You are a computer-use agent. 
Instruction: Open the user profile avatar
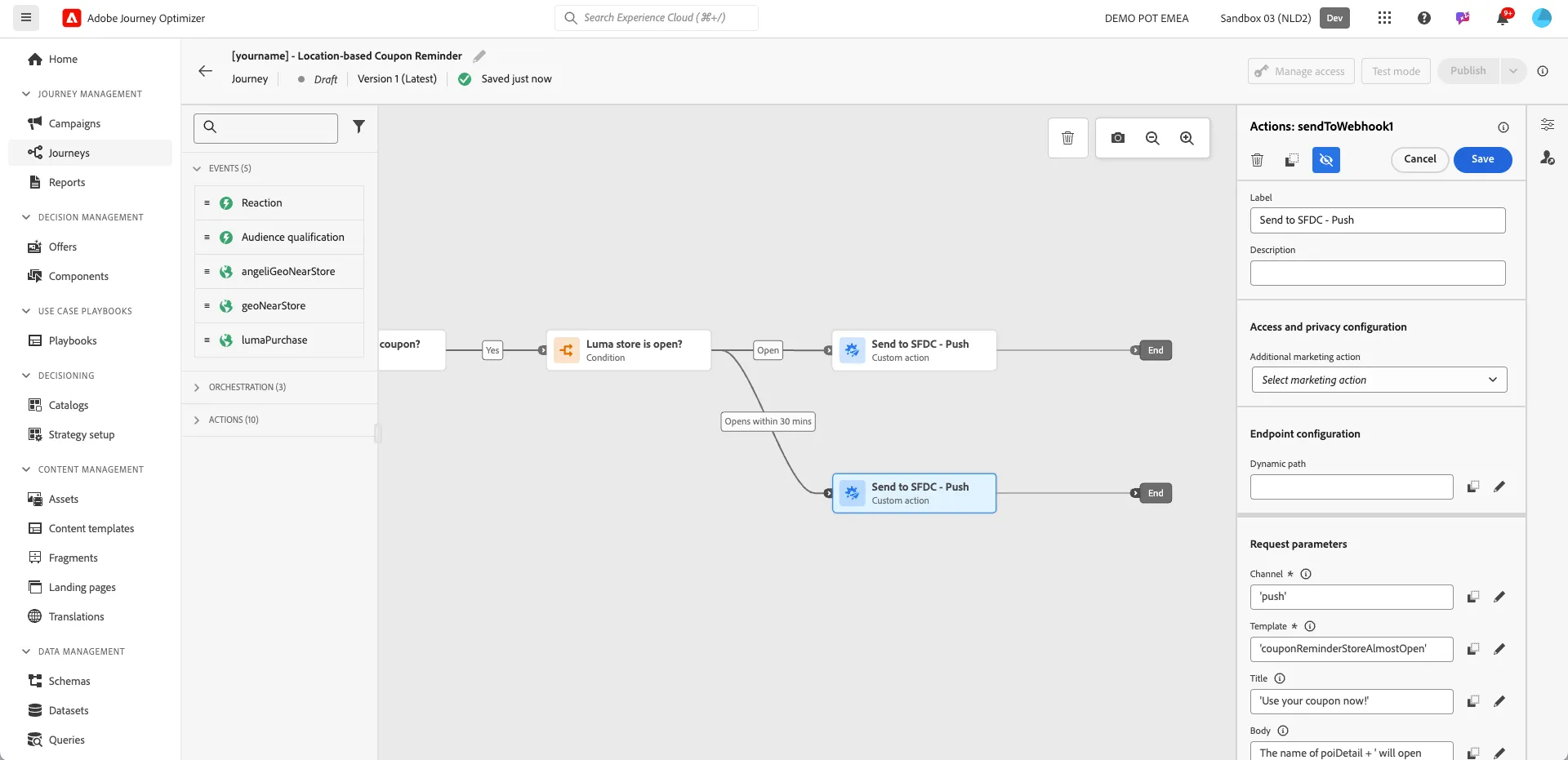pos(1542,18)
